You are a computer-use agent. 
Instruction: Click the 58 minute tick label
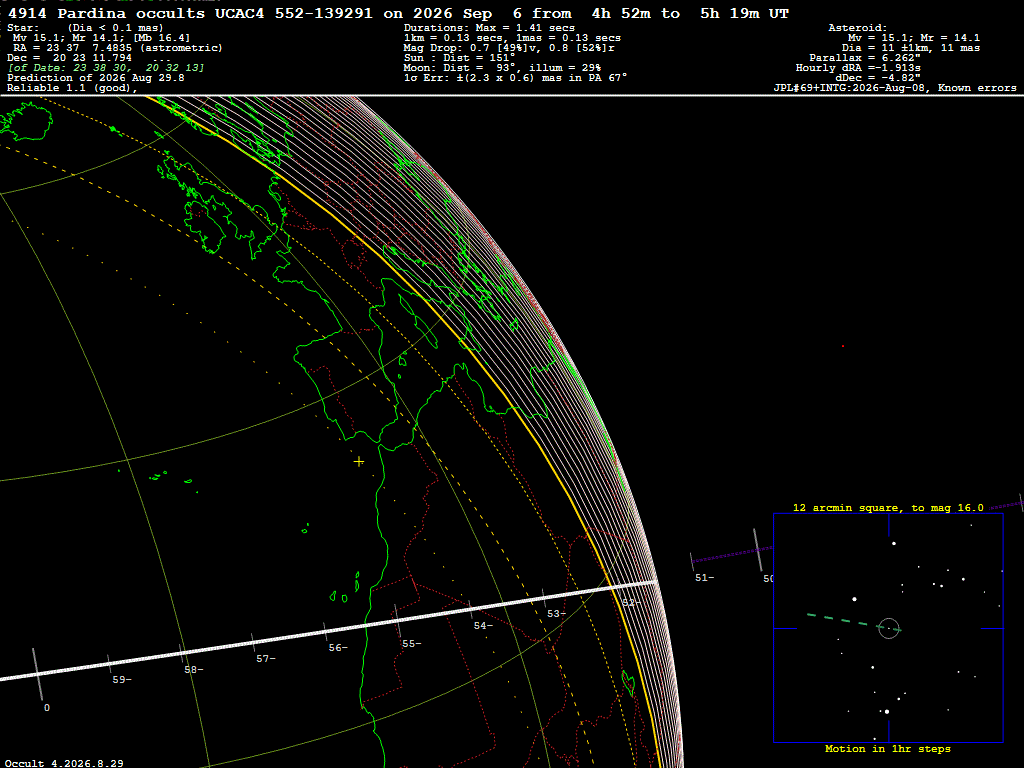(x=193, y=670)
